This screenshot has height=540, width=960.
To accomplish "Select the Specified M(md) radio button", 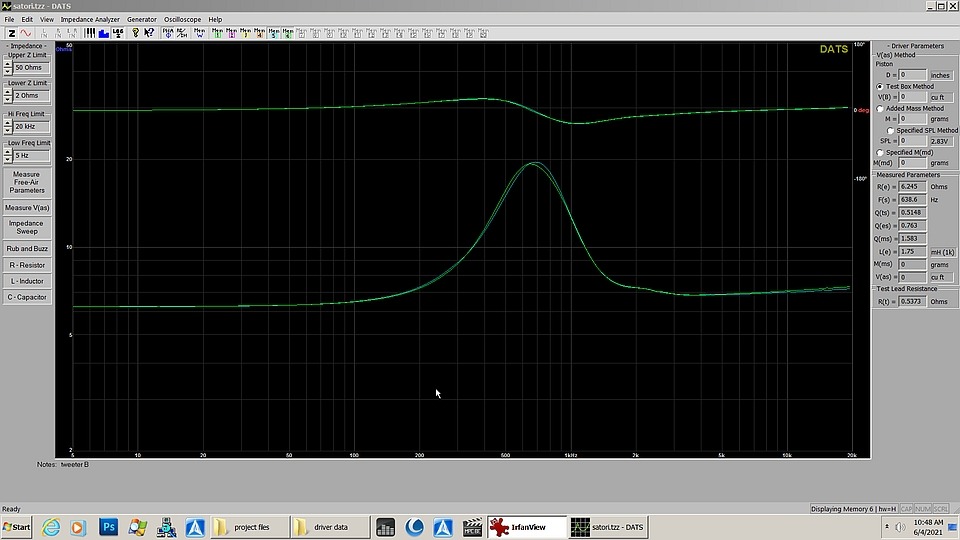I will click(x=880, y=152).
